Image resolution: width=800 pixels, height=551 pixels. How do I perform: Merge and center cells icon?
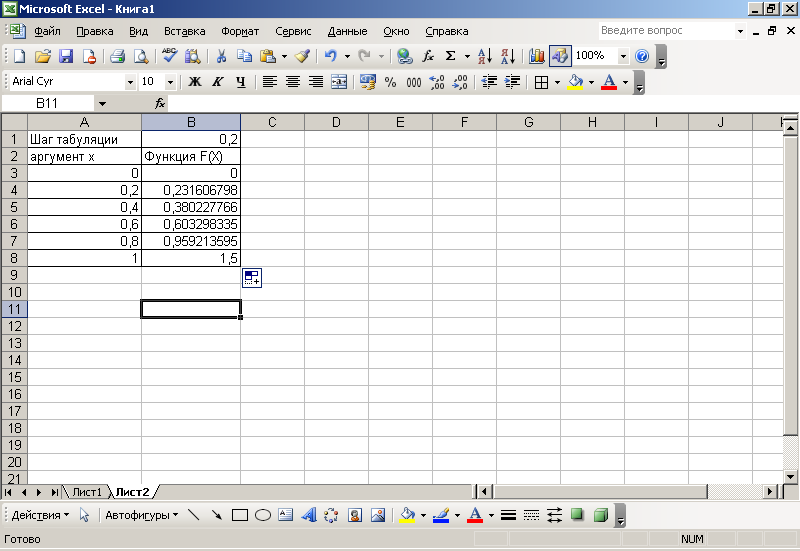[x=339, y=82]
